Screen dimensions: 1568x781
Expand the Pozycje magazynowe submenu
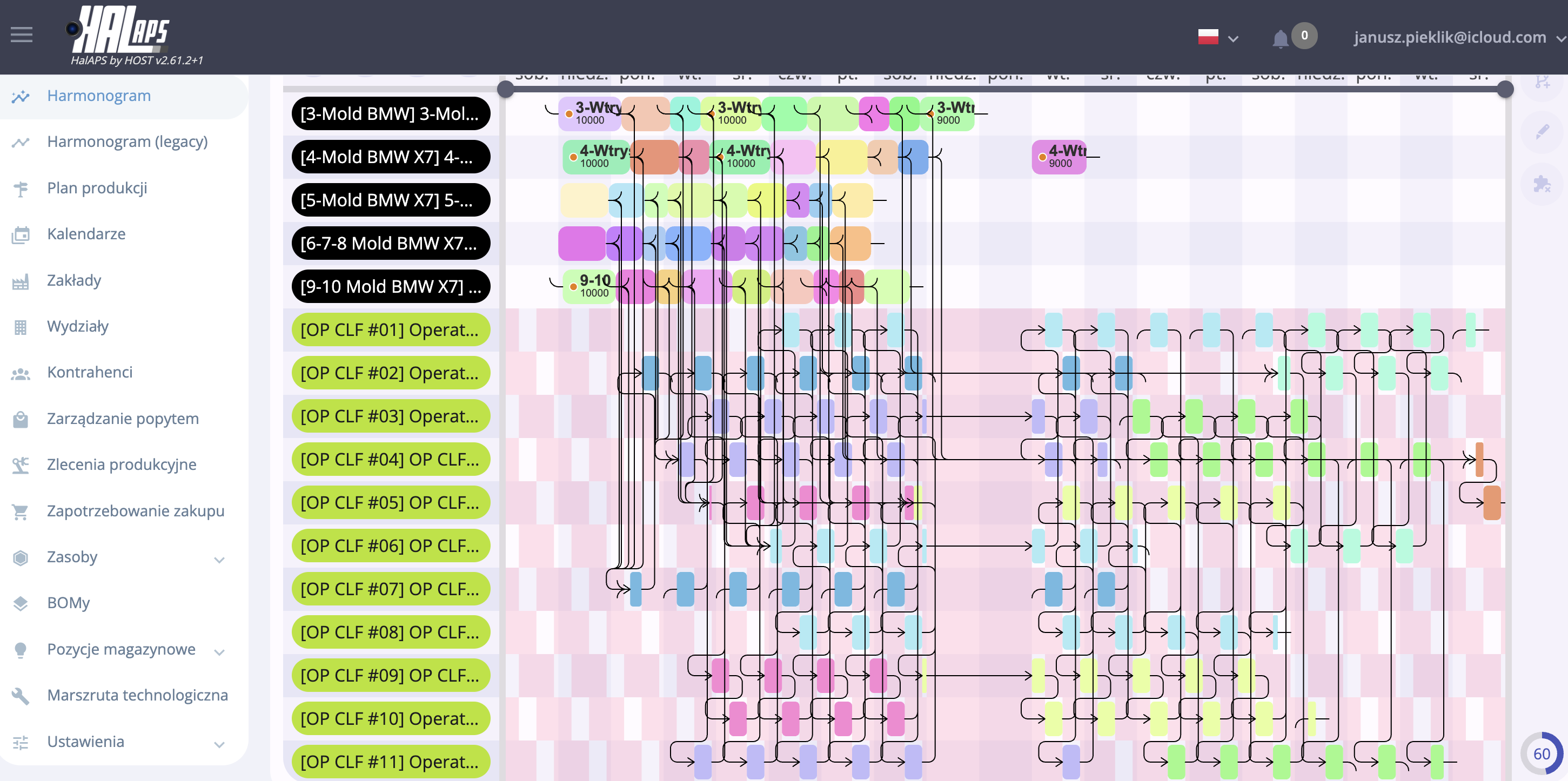pos(219,651)
